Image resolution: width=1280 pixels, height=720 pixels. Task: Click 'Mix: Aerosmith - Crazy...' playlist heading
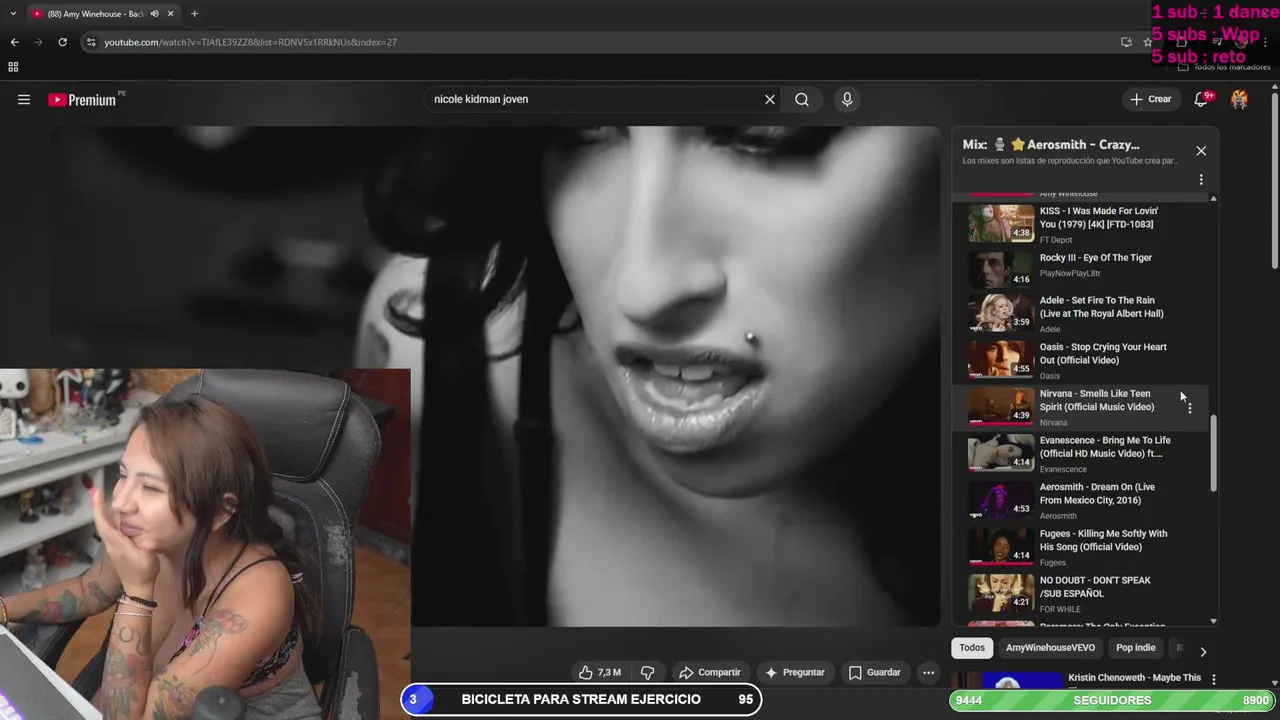click(1051, 144)
